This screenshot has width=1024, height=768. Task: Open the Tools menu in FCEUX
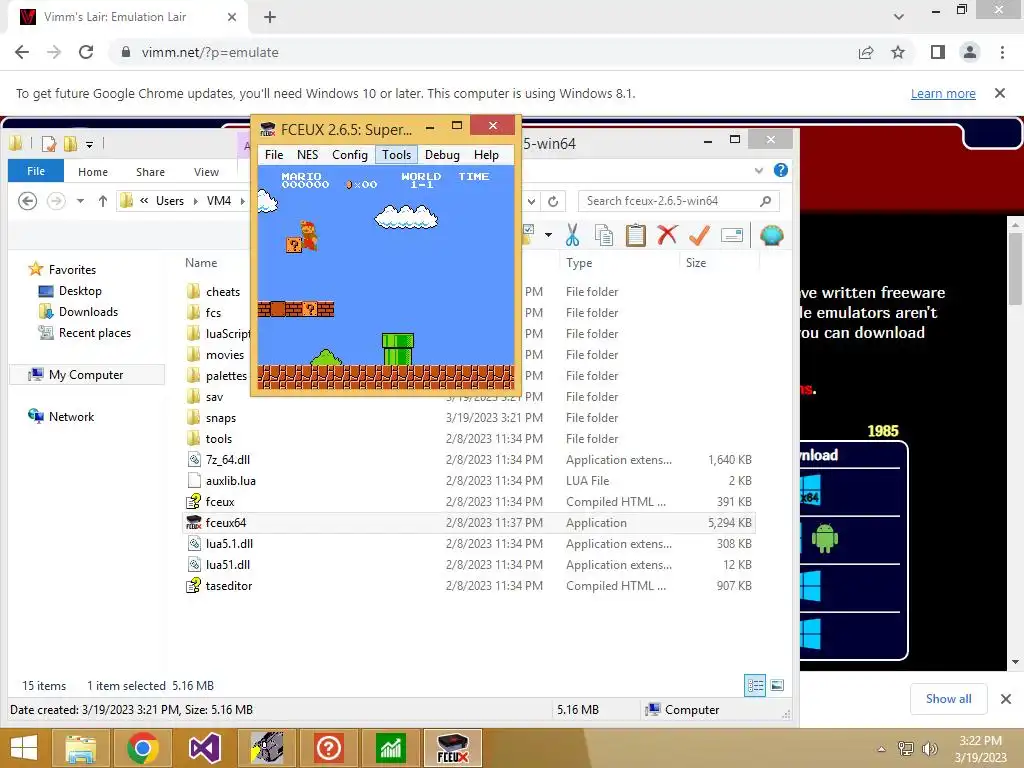396,155
